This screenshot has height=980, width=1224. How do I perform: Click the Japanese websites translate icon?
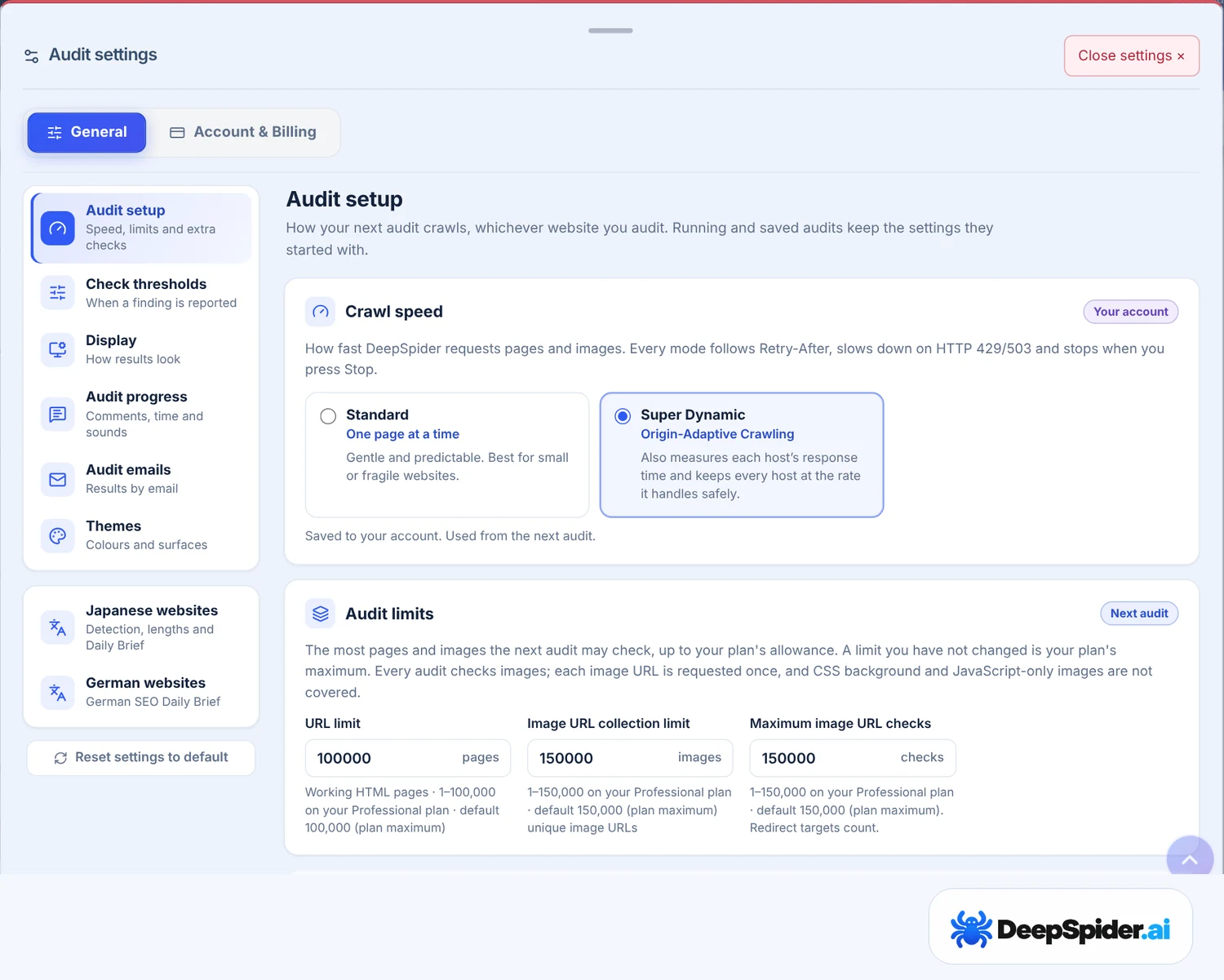pos(57,627)
